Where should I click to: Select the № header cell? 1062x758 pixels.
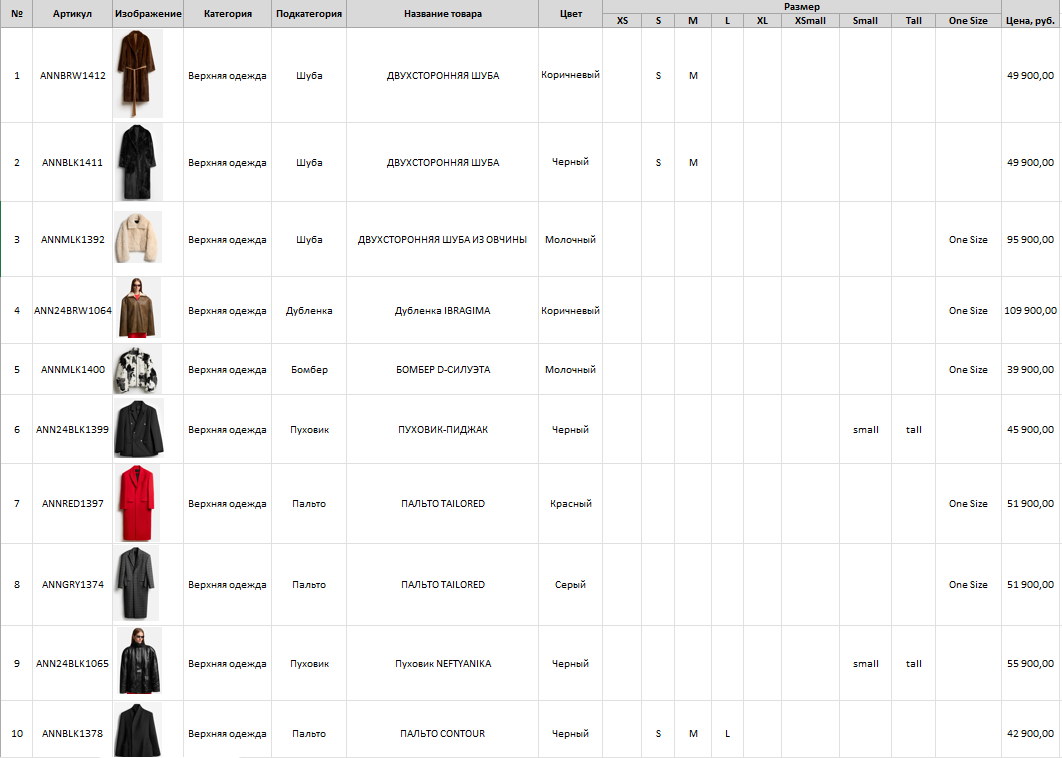(17, 14)
